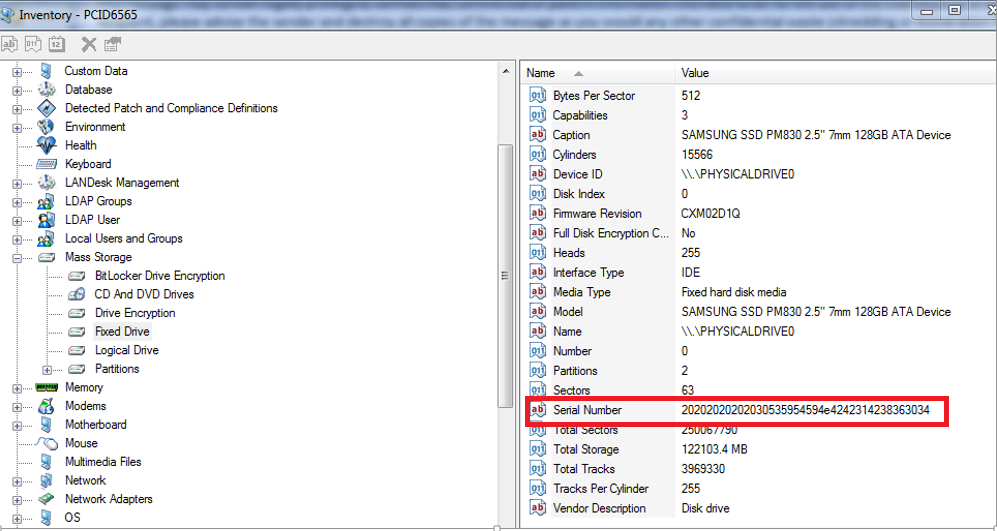
Task: Maximize the Inventory window
Action: click(x=954, y=11)
